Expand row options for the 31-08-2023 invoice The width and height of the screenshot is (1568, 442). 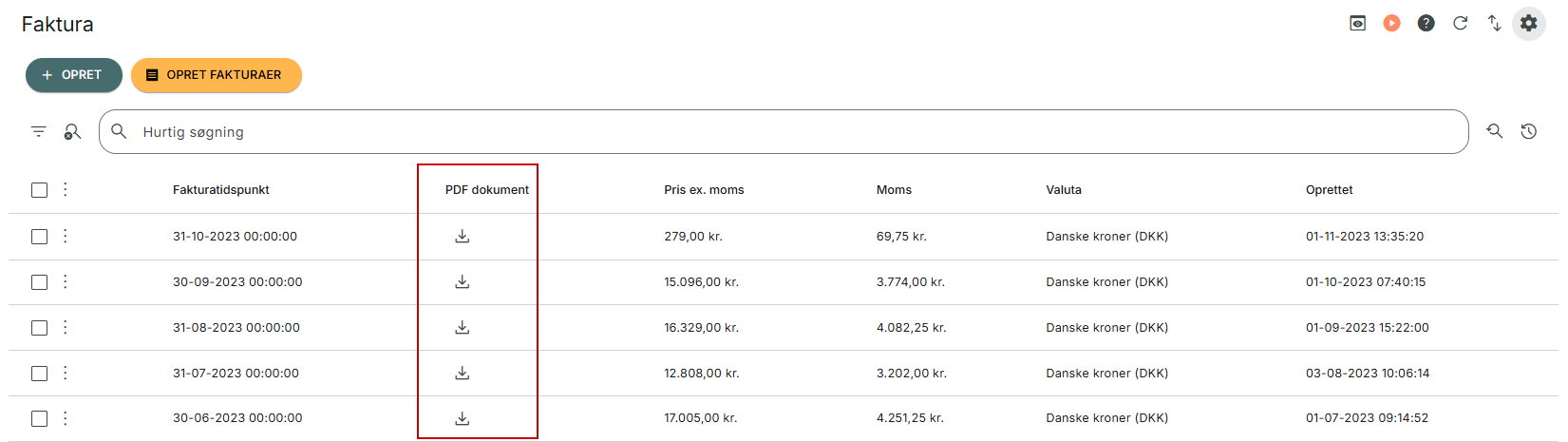(x=65, y=327)
